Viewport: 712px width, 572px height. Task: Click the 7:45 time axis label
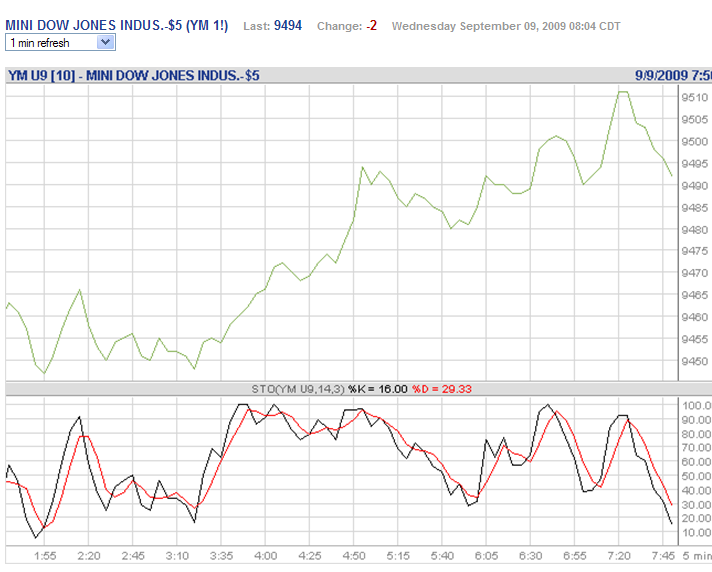click(x=663, y=556)
